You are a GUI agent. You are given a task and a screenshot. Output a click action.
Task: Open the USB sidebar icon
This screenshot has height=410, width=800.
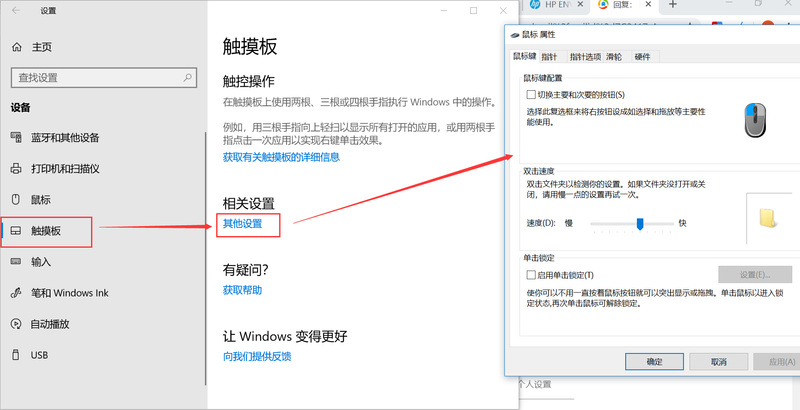click(15, 355)
